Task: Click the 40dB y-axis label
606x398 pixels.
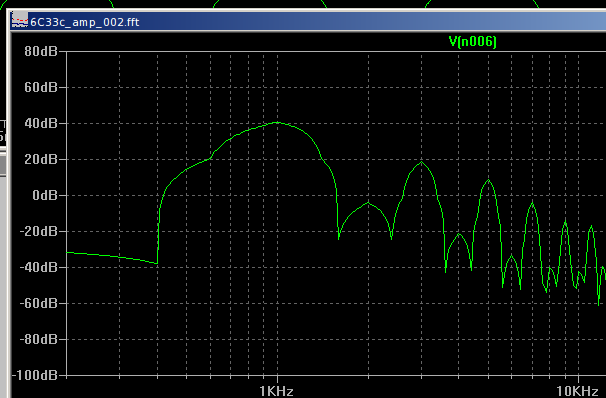Action: click(41, 123)
